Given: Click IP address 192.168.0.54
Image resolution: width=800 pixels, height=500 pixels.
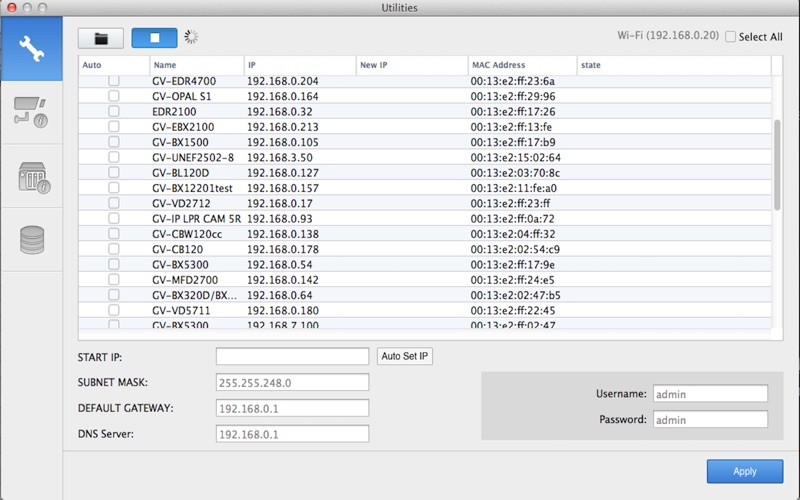Looking at the screenshot, I should click(280, 265).
